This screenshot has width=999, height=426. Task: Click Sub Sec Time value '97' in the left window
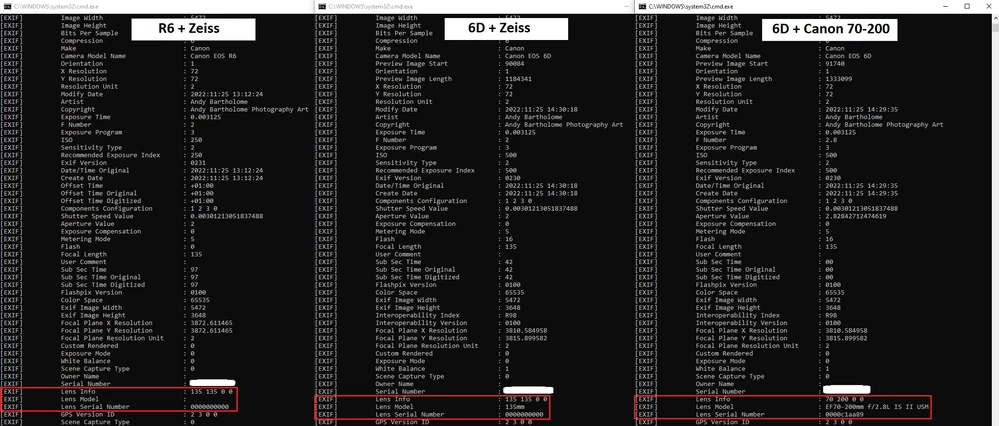point(194,270)
